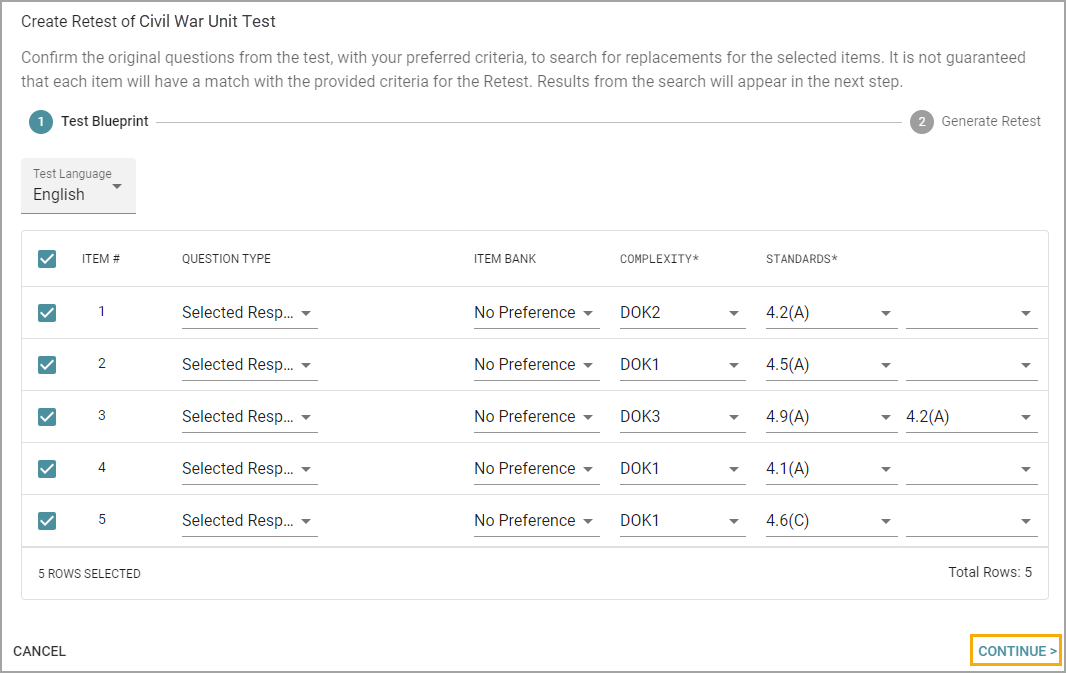Open empty second standards dropdown for item 1
This screenshot has height=673, width=1066.
click(972, 313)
